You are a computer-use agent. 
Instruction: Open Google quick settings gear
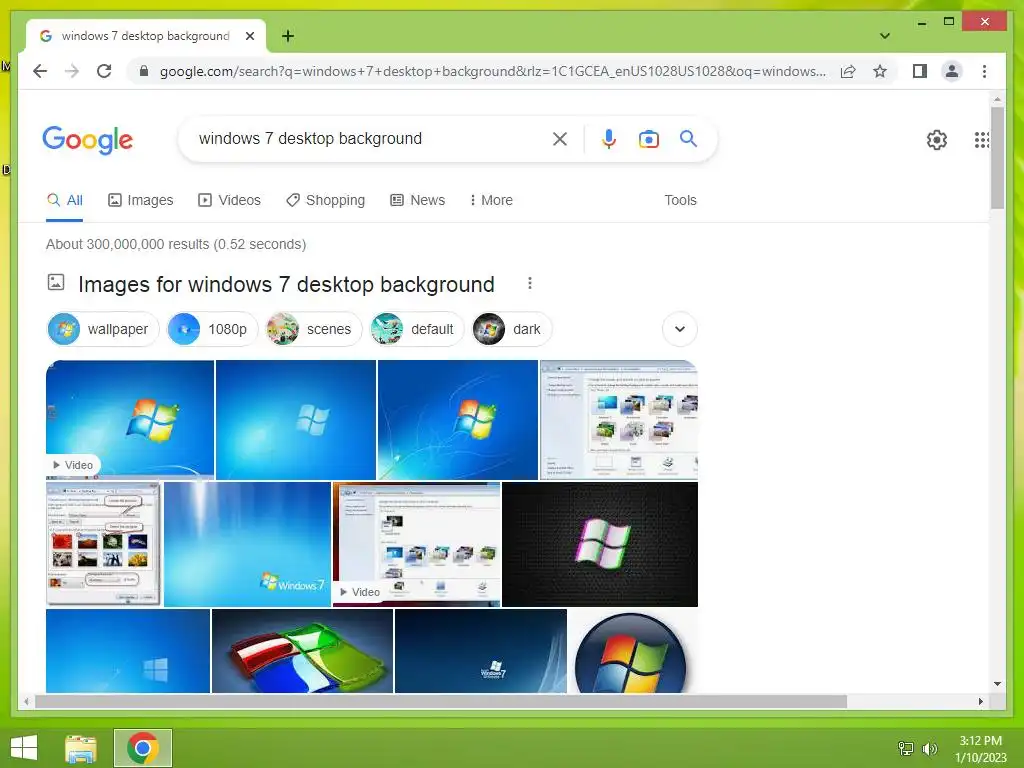coord(936,139)
